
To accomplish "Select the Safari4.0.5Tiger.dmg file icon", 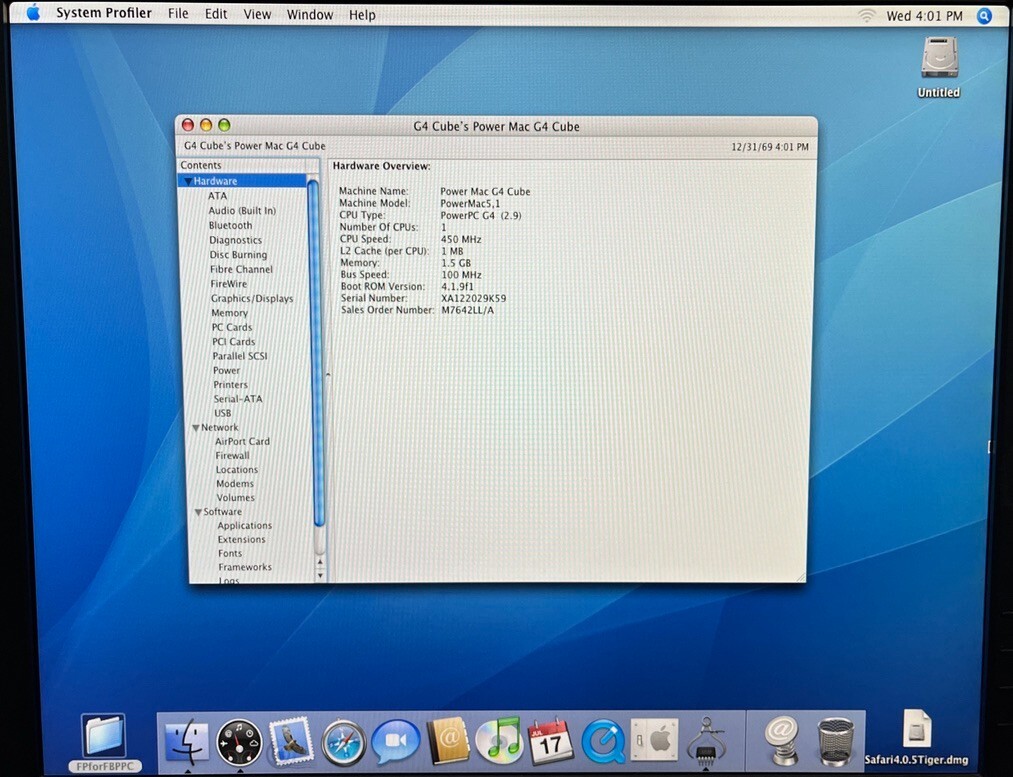I will pyautogui.click(x=917, y=729).
